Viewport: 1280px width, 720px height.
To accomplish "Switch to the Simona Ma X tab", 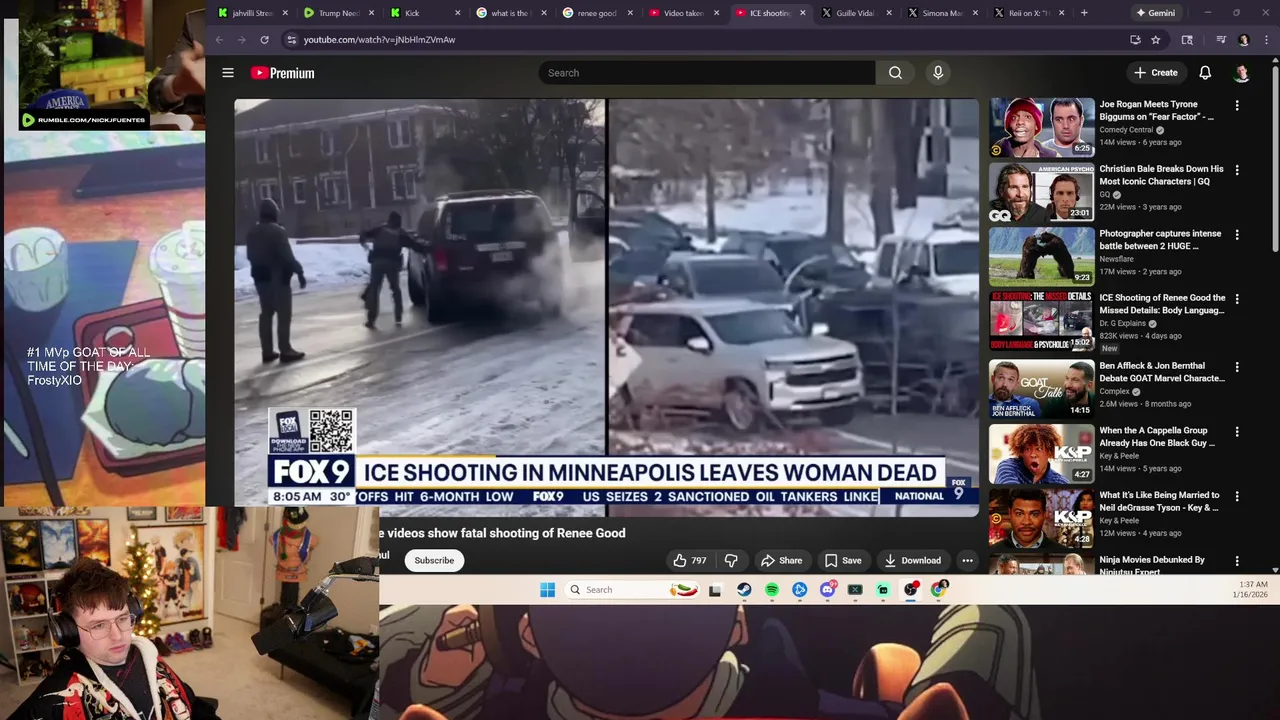I will pos(942,13).
